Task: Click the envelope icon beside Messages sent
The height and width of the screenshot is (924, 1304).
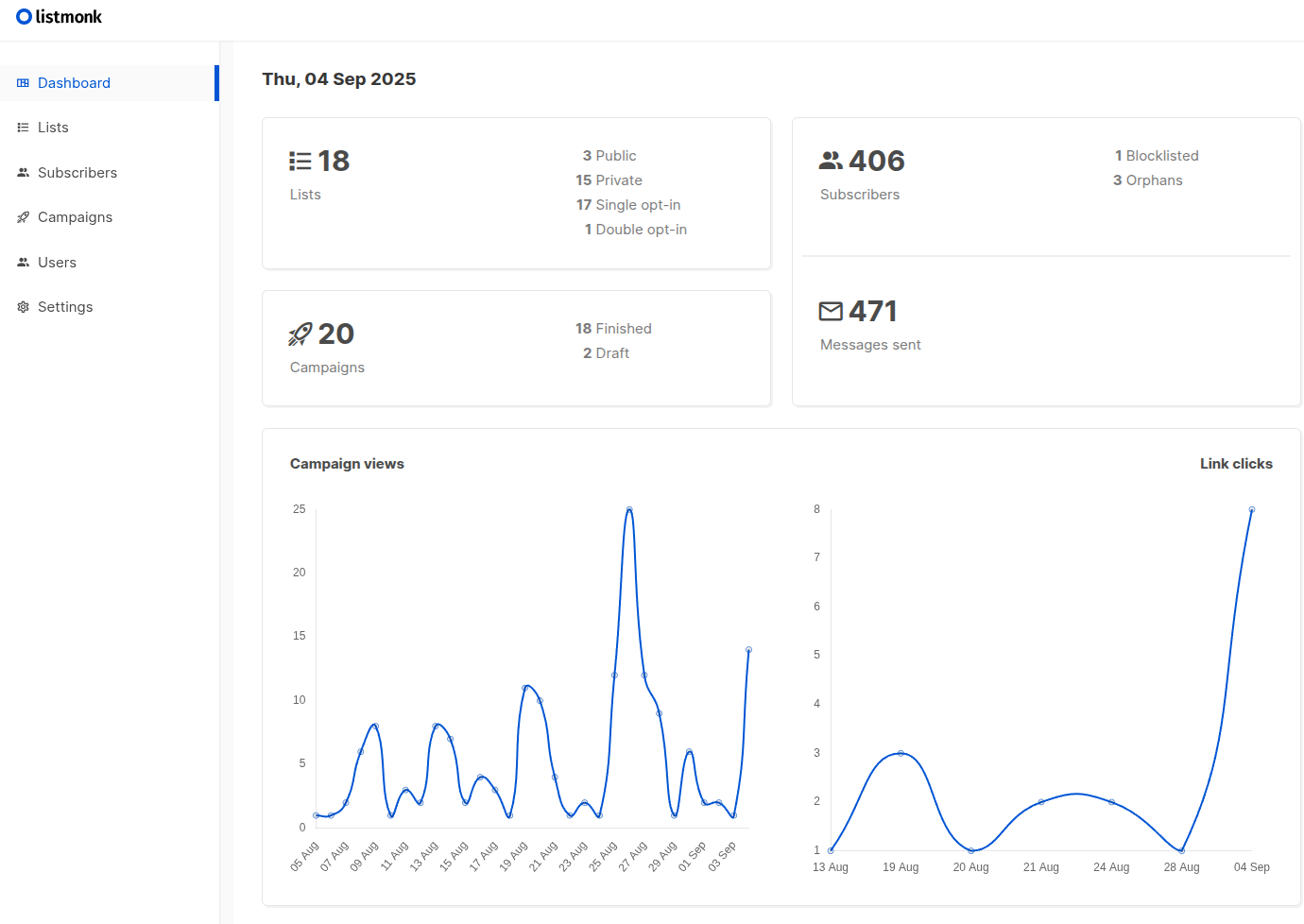Action: click(x=831, y=310)
